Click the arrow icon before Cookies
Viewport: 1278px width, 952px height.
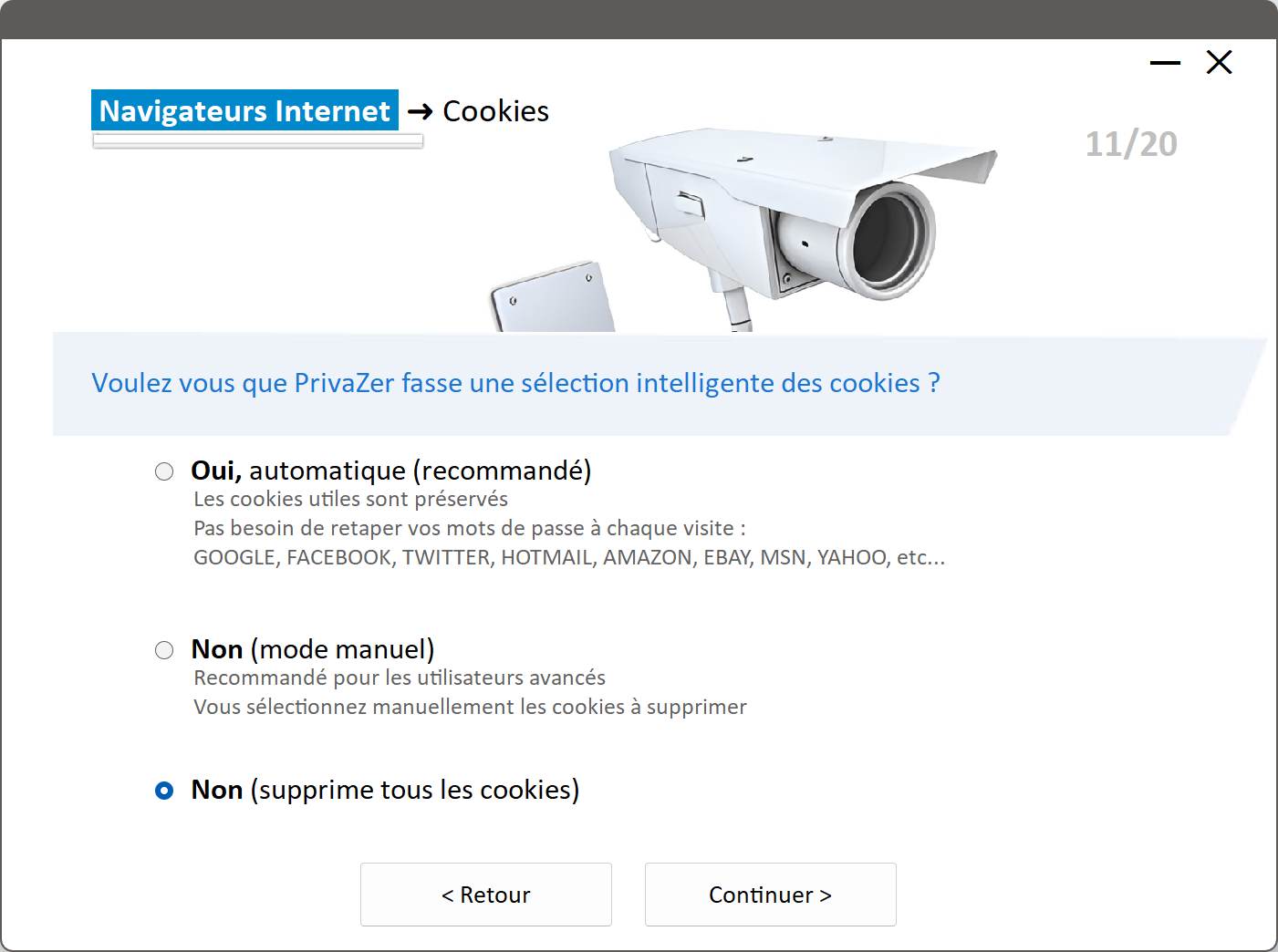[420, 111]
